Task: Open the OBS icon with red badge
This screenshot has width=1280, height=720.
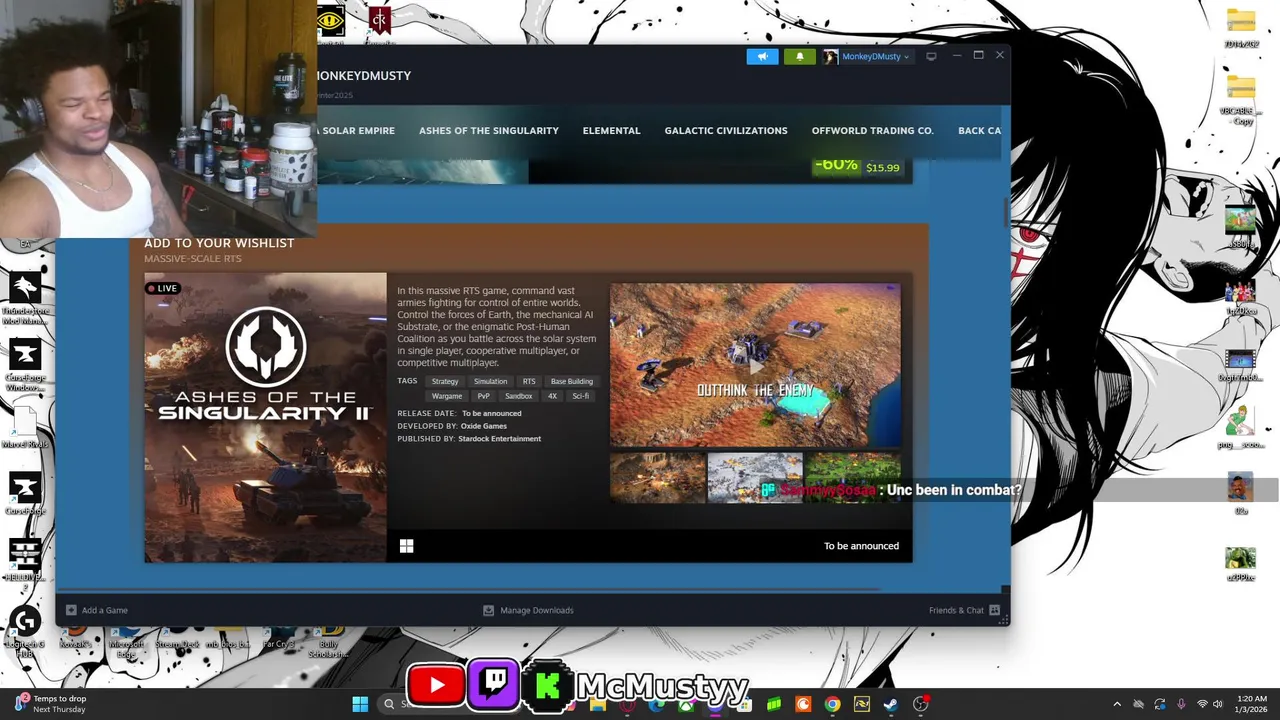Action: click(921, 704)
